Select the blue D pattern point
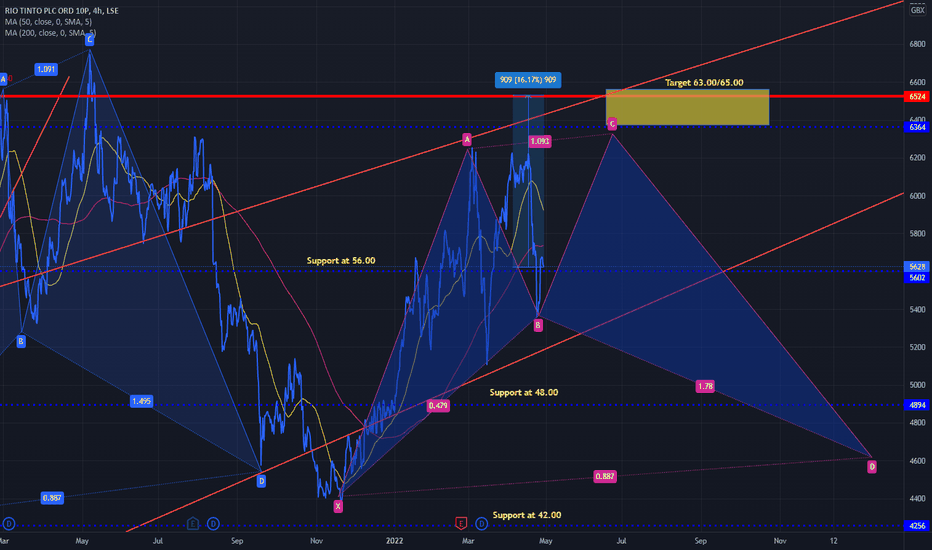Viewport: 932px width, 550px height. coord(261,481)
